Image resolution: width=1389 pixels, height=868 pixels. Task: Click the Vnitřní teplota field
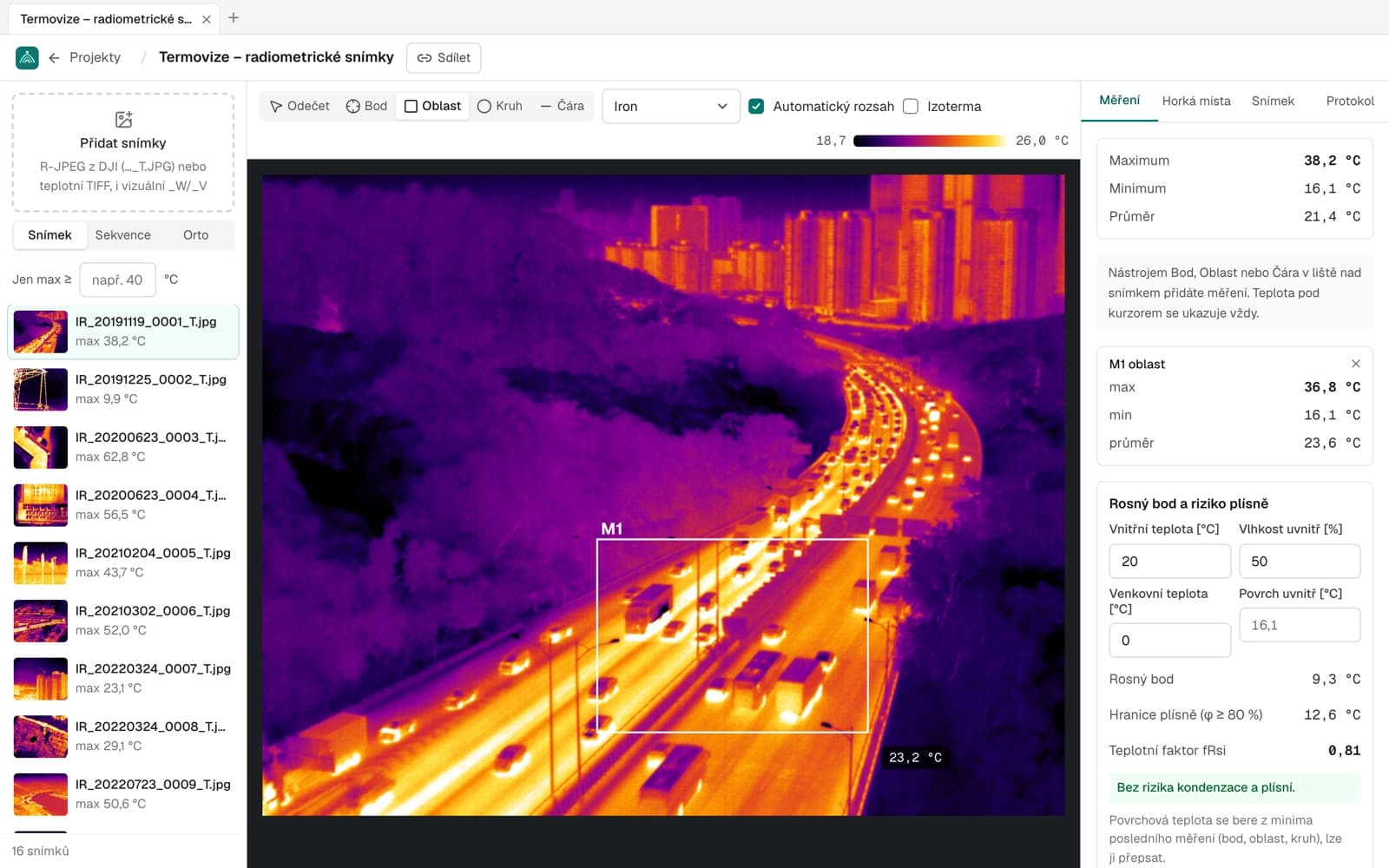[1169, 562]
